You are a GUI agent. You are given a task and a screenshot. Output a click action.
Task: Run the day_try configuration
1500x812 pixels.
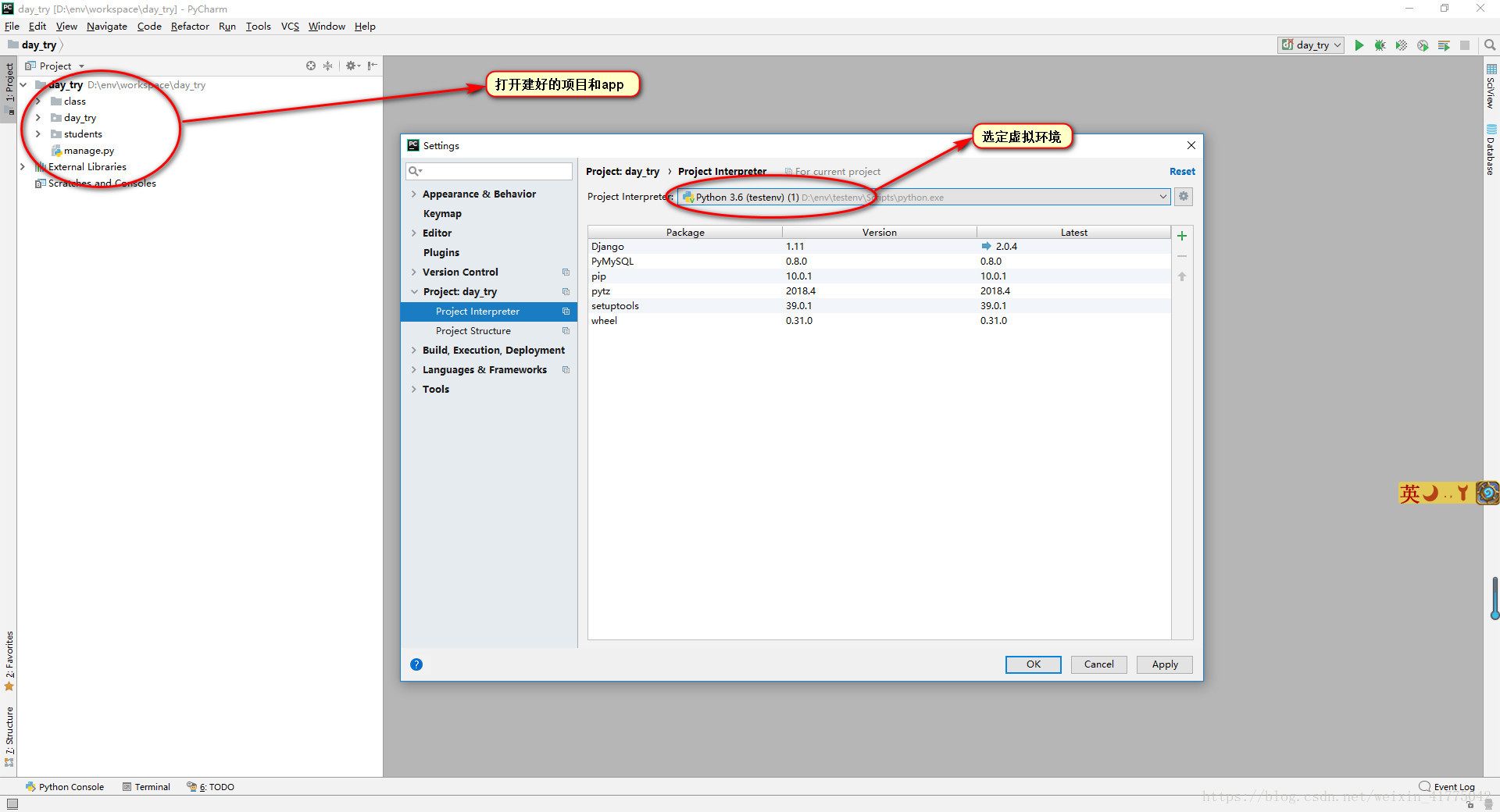click(x=1359, y=45)
